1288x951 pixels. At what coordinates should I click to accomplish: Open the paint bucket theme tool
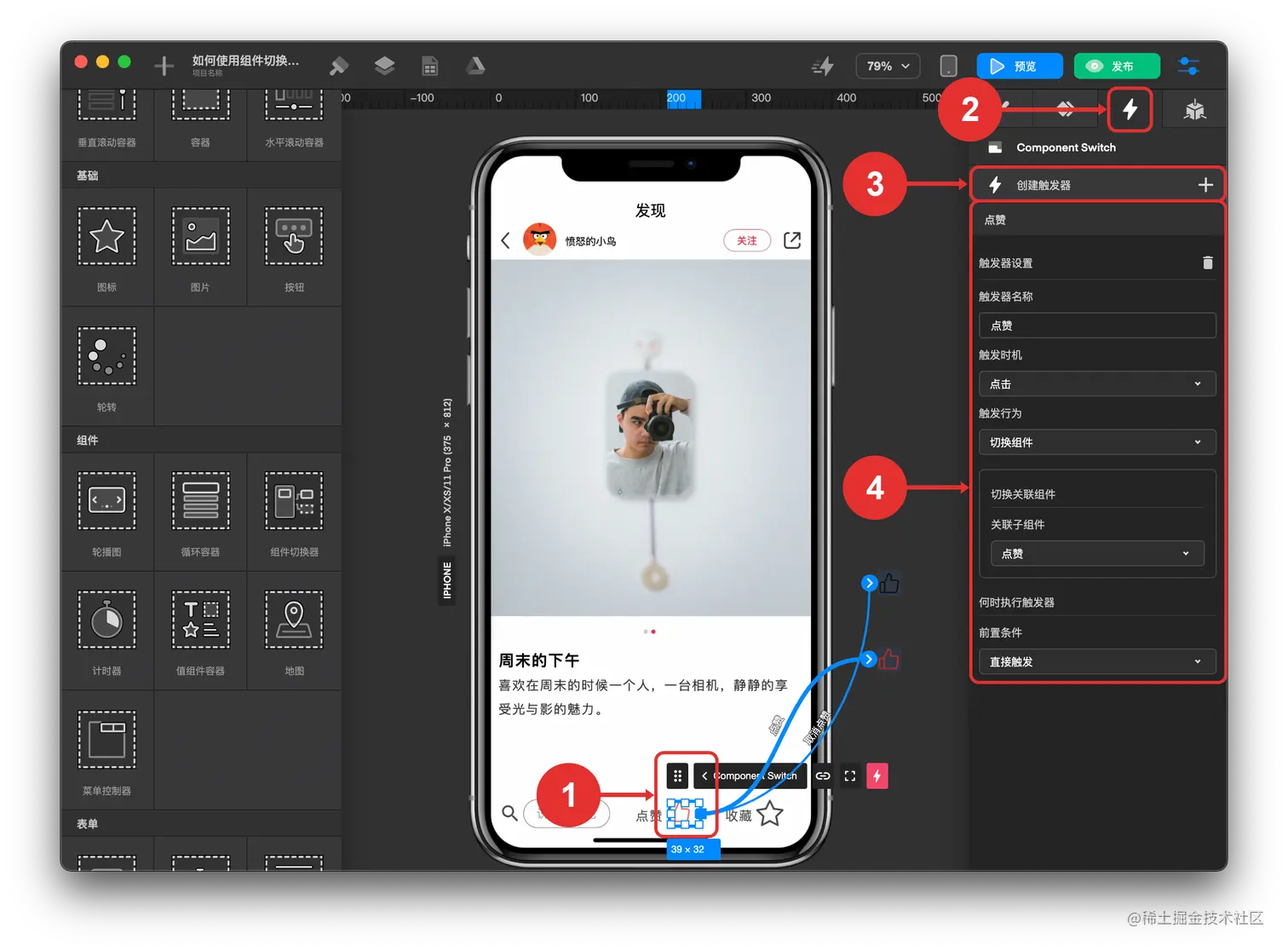[338, 66]
